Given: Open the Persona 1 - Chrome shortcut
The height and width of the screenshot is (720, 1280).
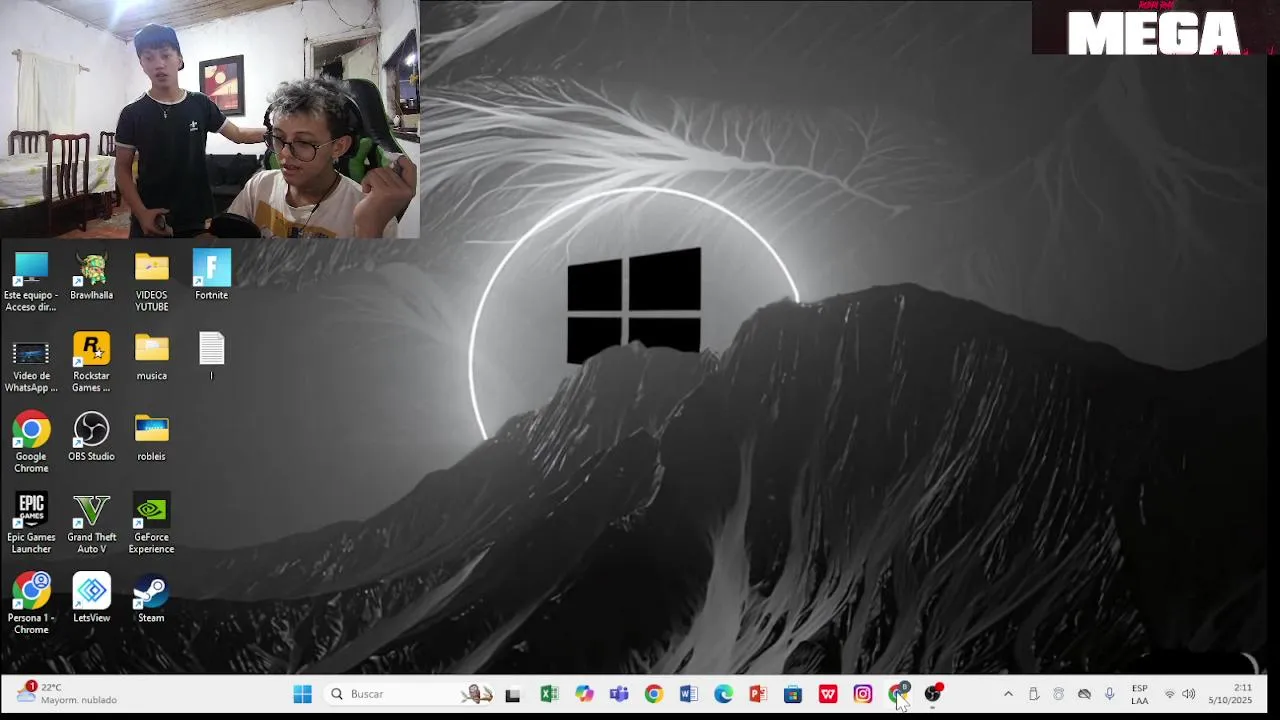Looking at the screenshot, I should pyautogui.click(x=31, y=604).
